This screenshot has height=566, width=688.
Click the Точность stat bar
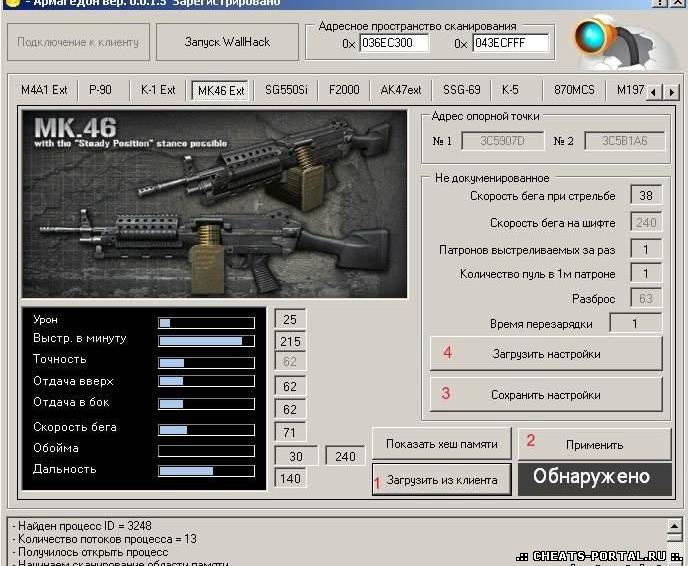[x=206, y=362]
